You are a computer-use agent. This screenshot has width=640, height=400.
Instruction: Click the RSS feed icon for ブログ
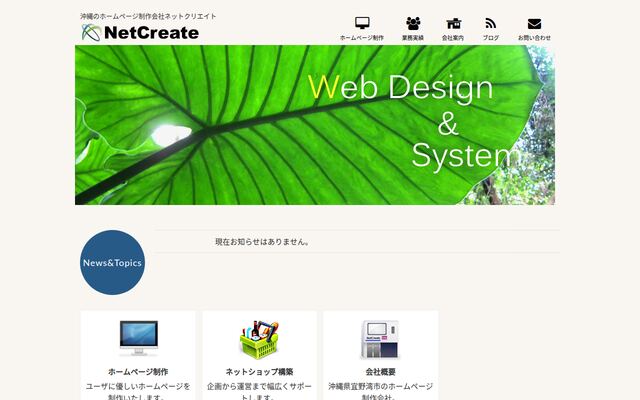[x=491, y=23]
